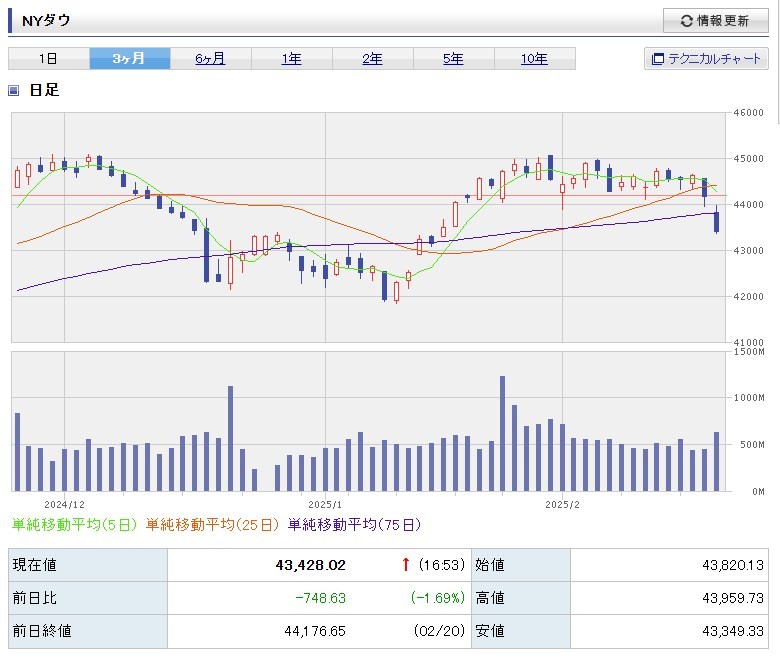780x658 pixels.
Task: Click the last candlestick on the price chart
Action: click(717, 220)
